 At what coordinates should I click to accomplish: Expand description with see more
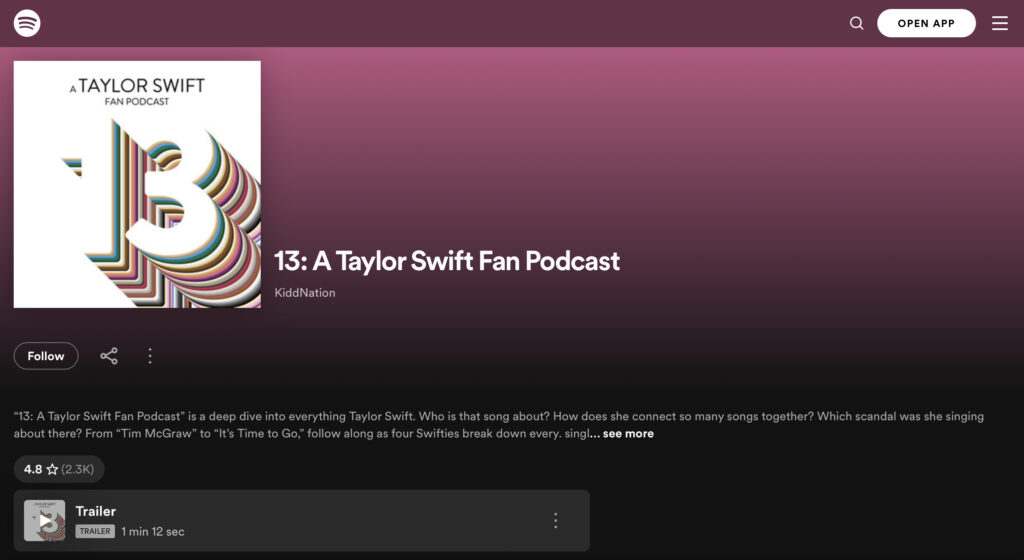(x=628, y=433)
